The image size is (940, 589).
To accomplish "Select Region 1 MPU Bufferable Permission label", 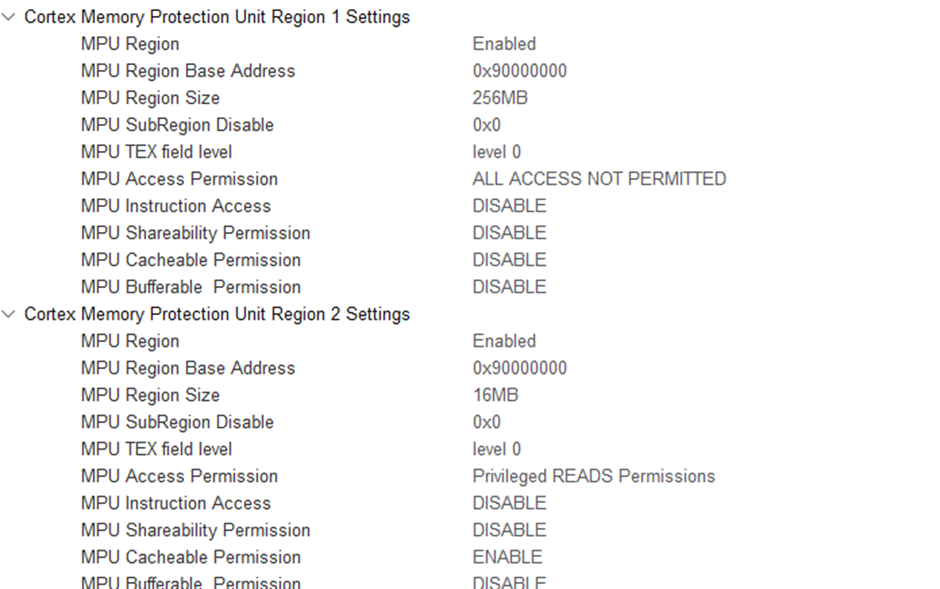I will click(191, 287).
